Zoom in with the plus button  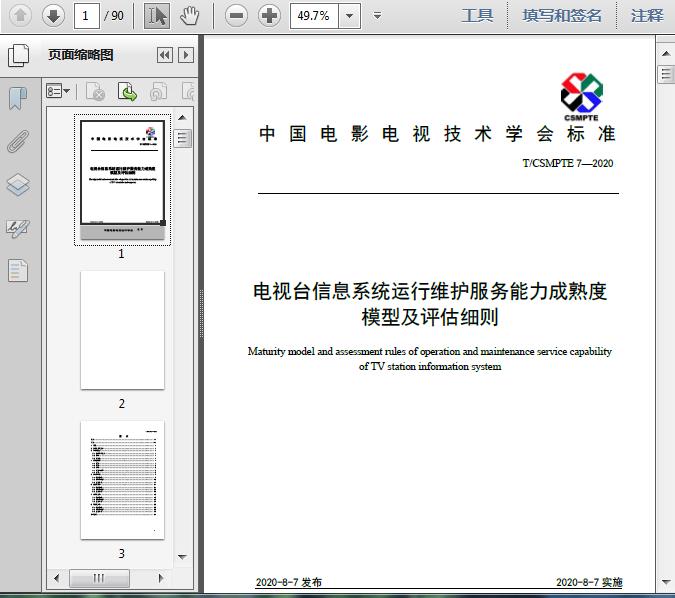pos(269,16)
